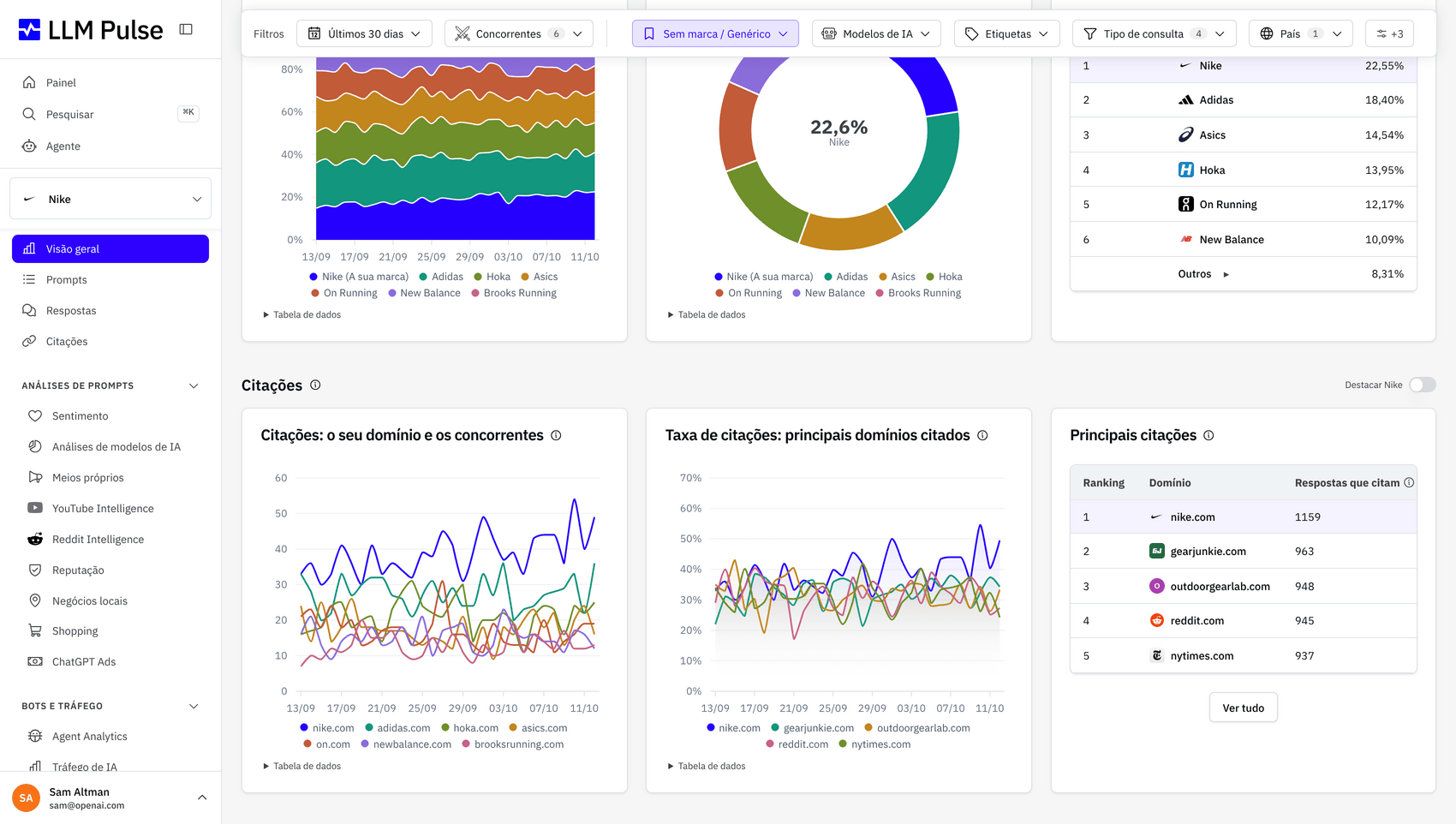1456x824 pixels.
Task: Open the +3 additional filters icon button
Action: point(1389,34)
